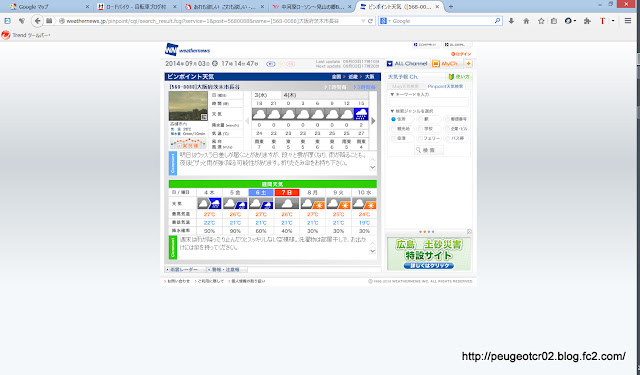Click the red T toolbar icon
Screen dimensions: 640x375
(x=602, y=21)
